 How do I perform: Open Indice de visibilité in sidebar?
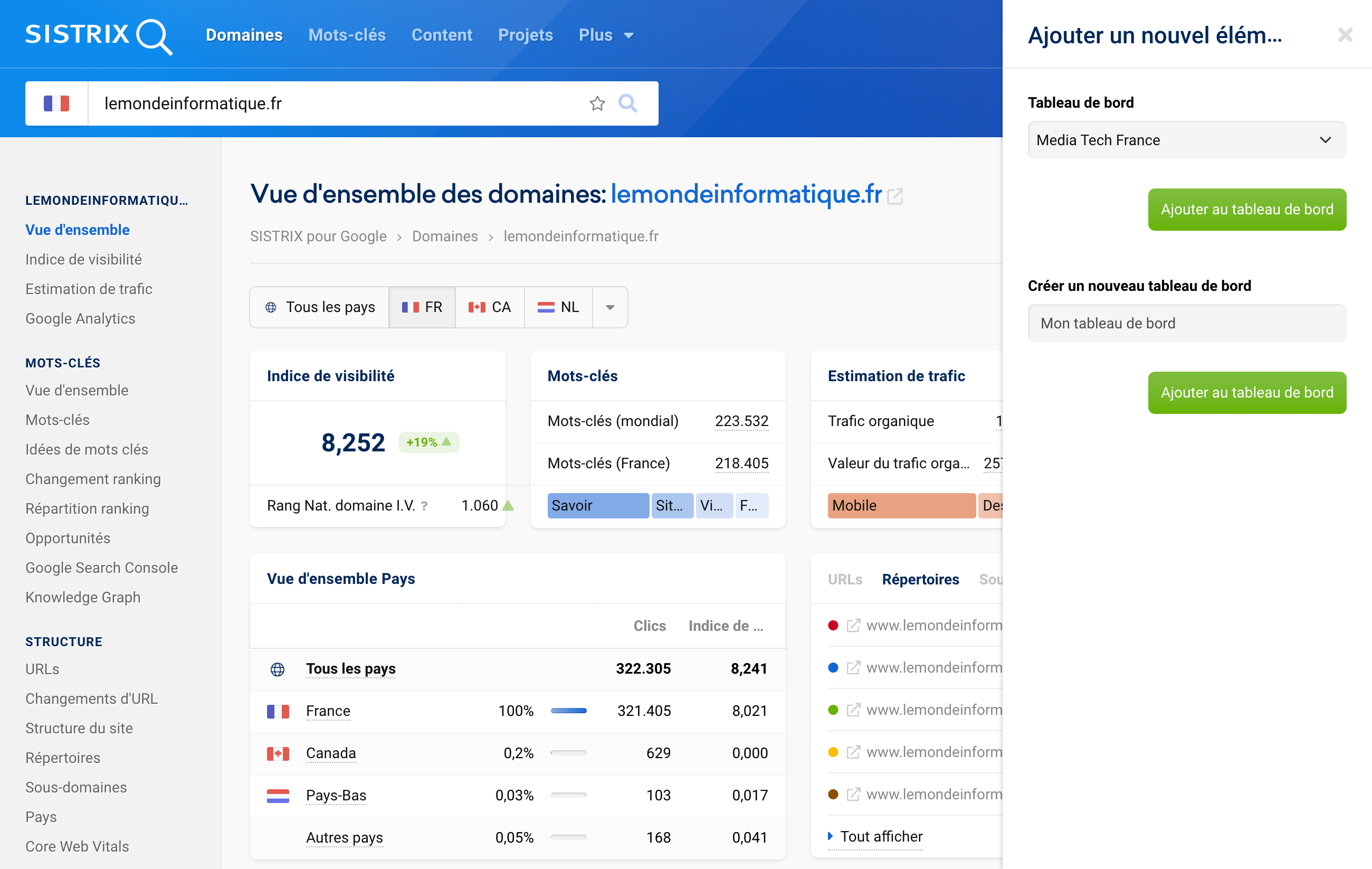click(83, 259)
